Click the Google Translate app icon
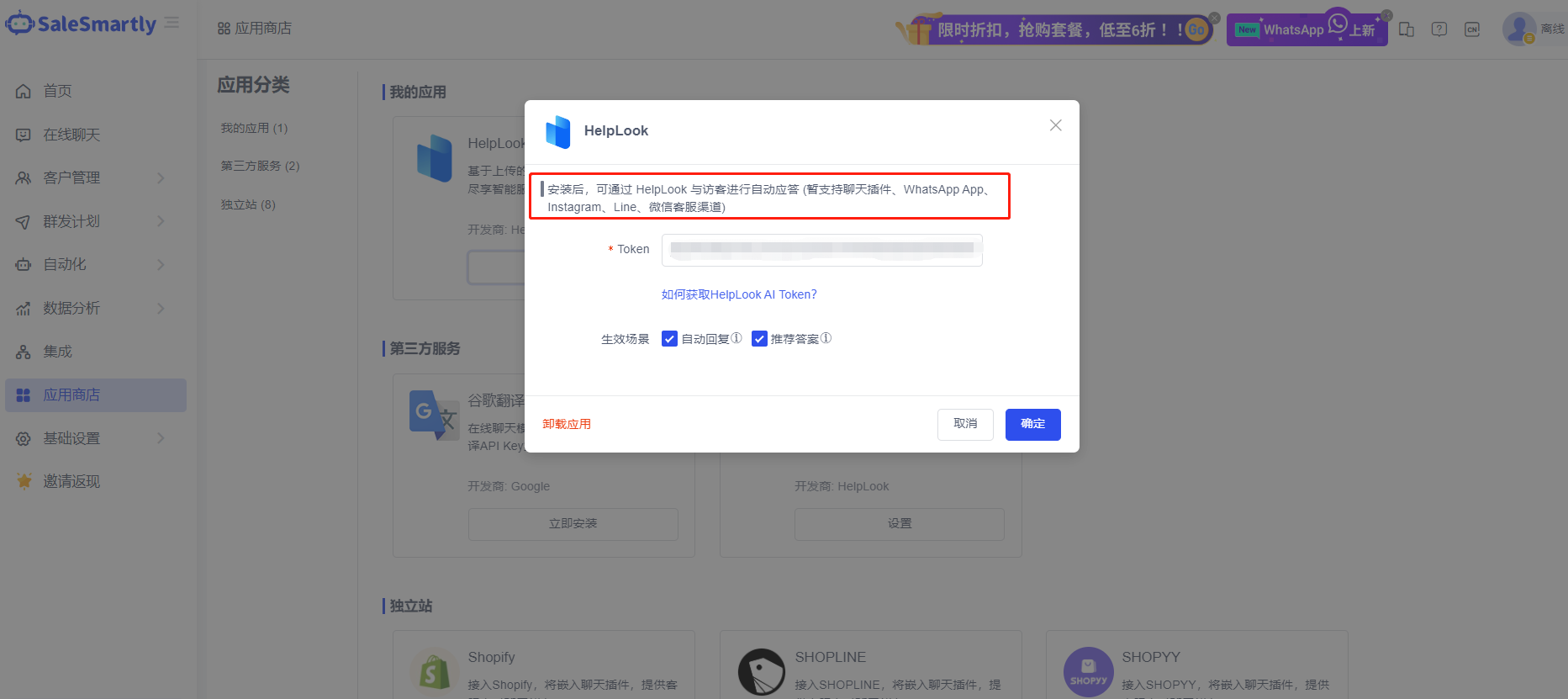1568x699 pixels. 434,415
